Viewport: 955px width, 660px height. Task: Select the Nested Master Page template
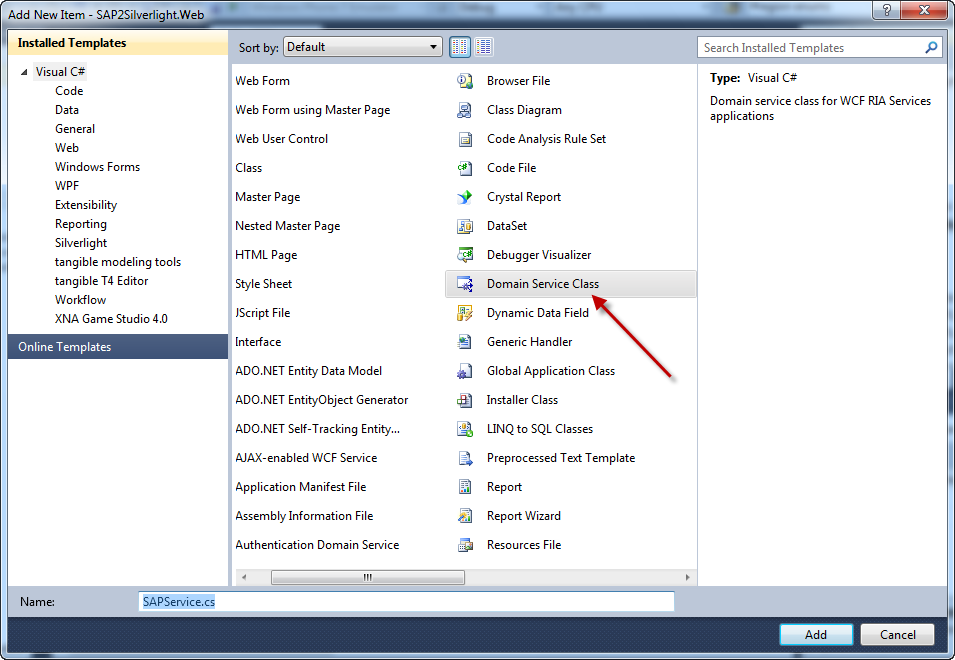click(288, 226)
